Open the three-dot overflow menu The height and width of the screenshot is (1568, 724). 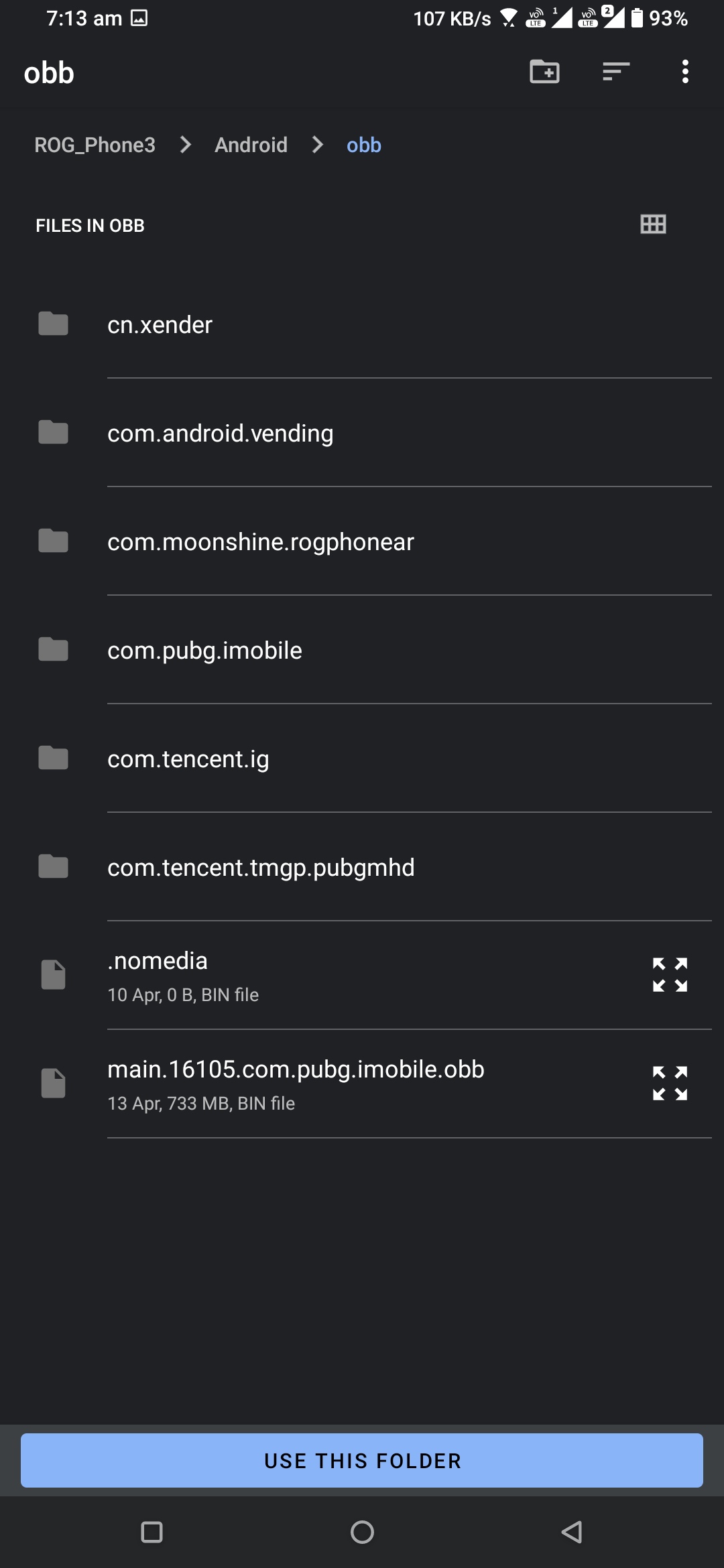[684, 72]
